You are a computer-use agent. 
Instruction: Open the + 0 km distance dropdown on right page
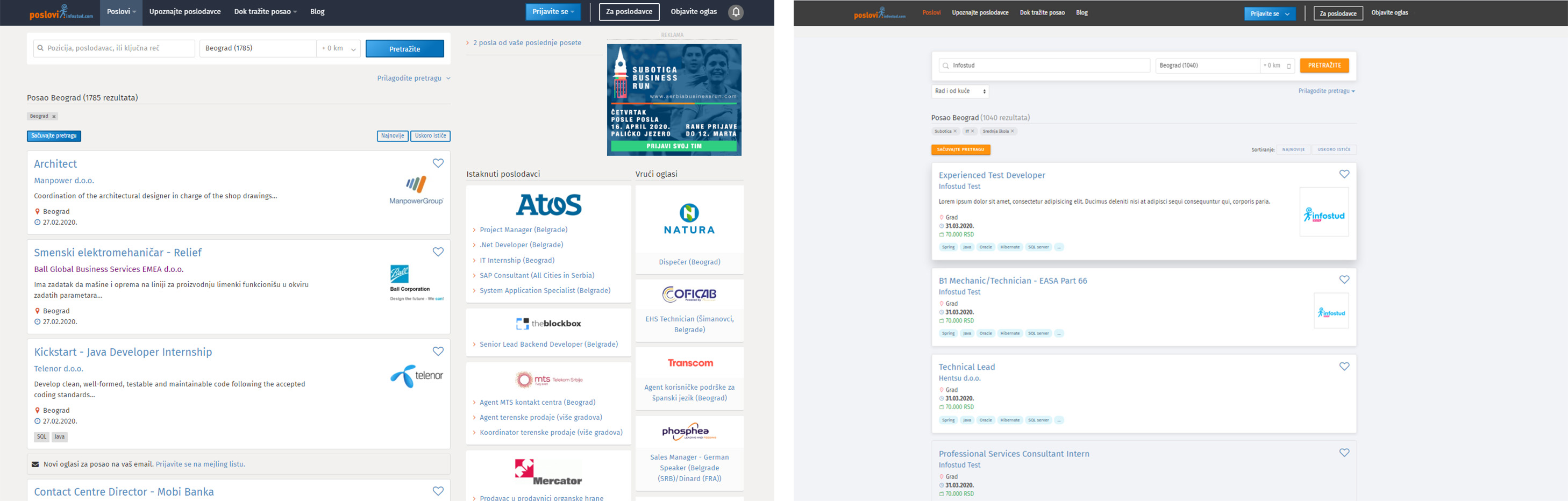click(x=1277, y=66)
